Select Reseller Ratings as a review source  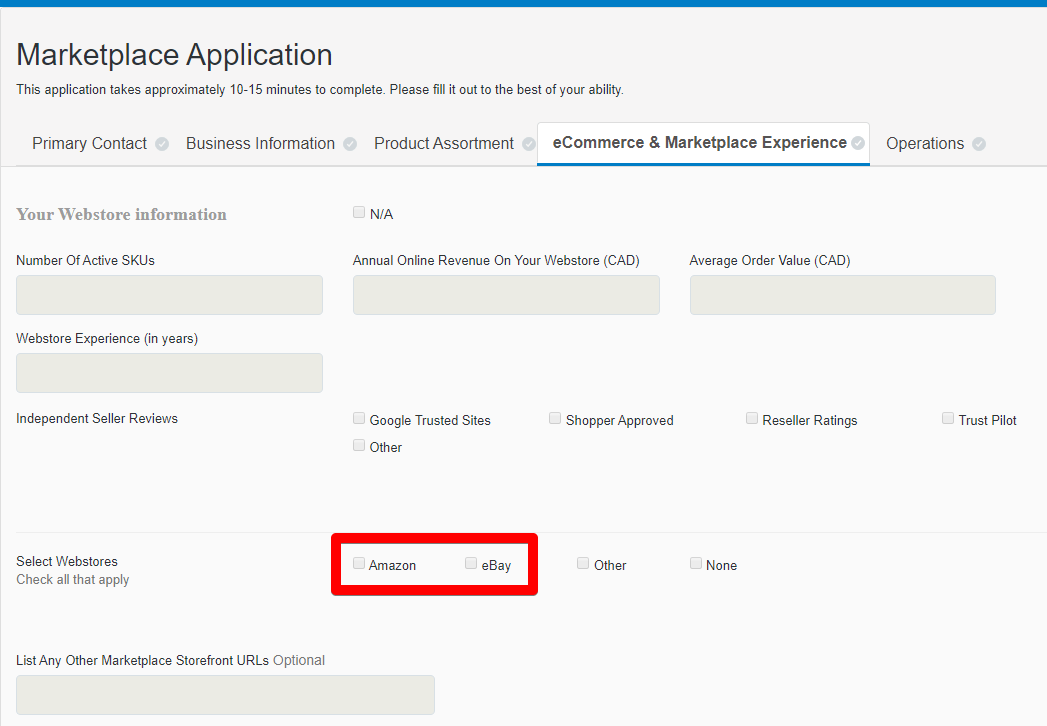pos(751,417)
